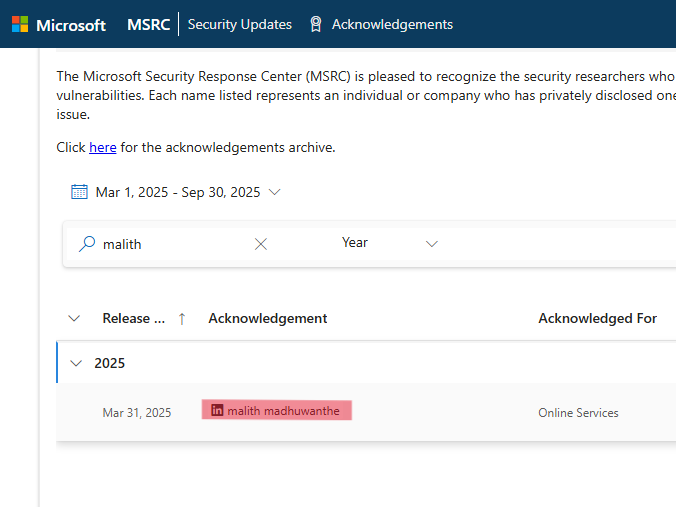Expand date range chevron arrow
676x507 pixels.
[x=274, y=192]
